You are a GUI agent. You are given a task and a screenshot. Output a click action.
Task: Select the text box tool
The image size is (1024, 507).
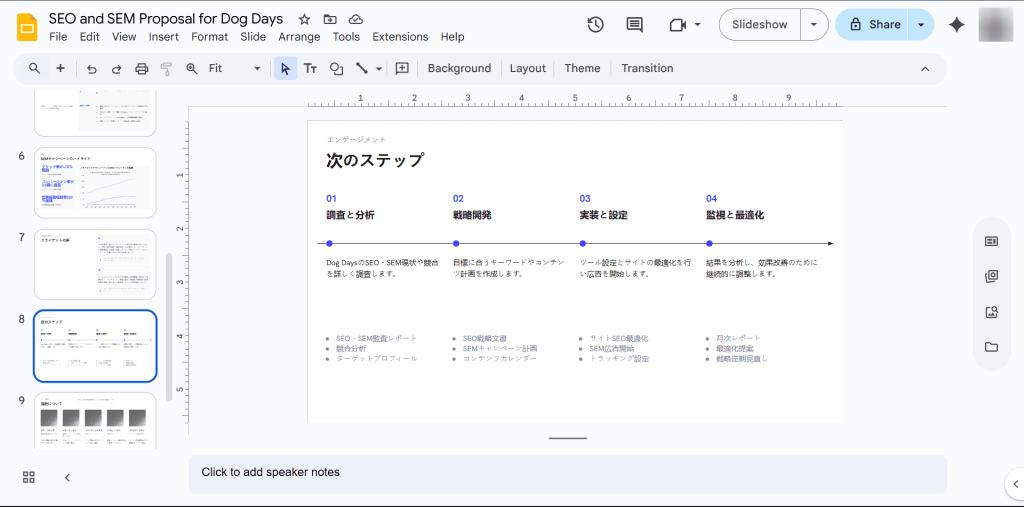[310, 68]
